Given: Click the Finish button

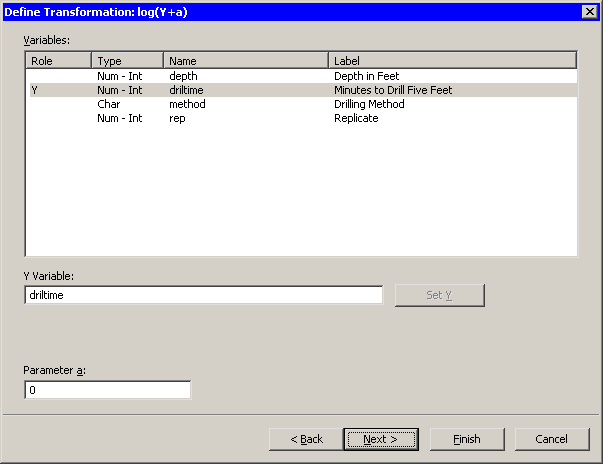Looking at the screenshot, I should (x=466, y=439).
